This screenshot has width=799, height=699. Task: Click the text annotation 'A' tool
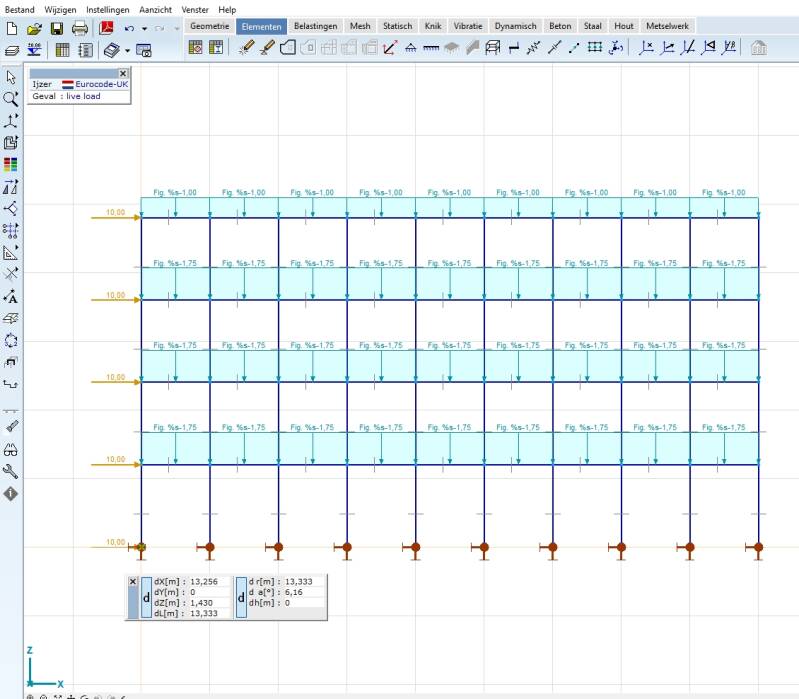coord(11,297)
